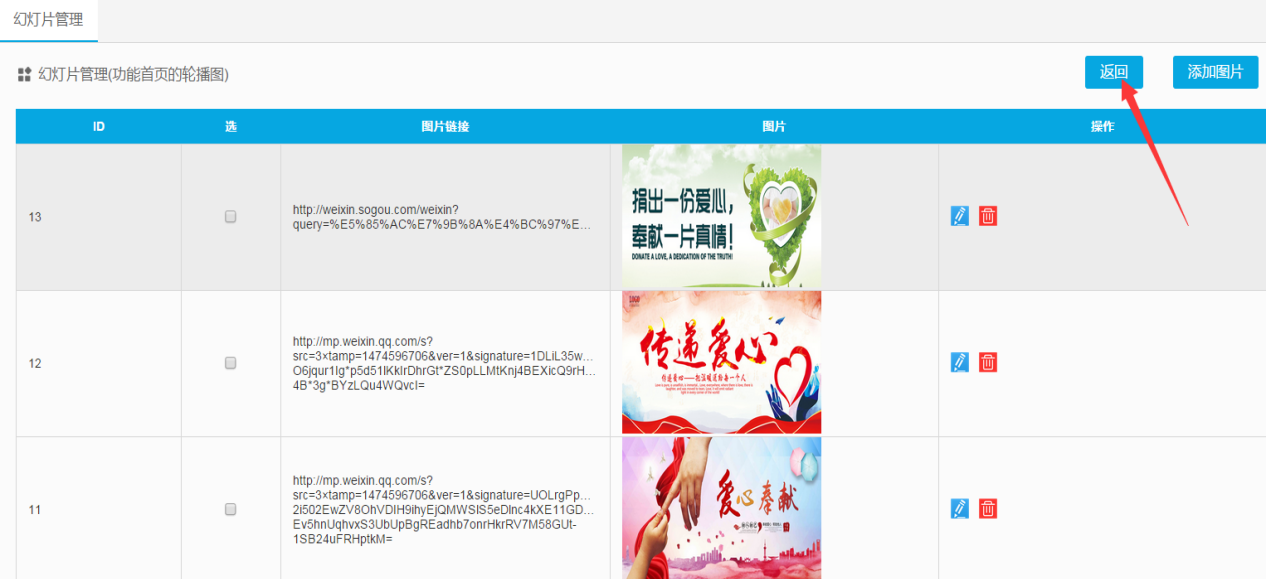Click the green heart donation banner thumbnail
1266x579 pixels.
[721, 217]
